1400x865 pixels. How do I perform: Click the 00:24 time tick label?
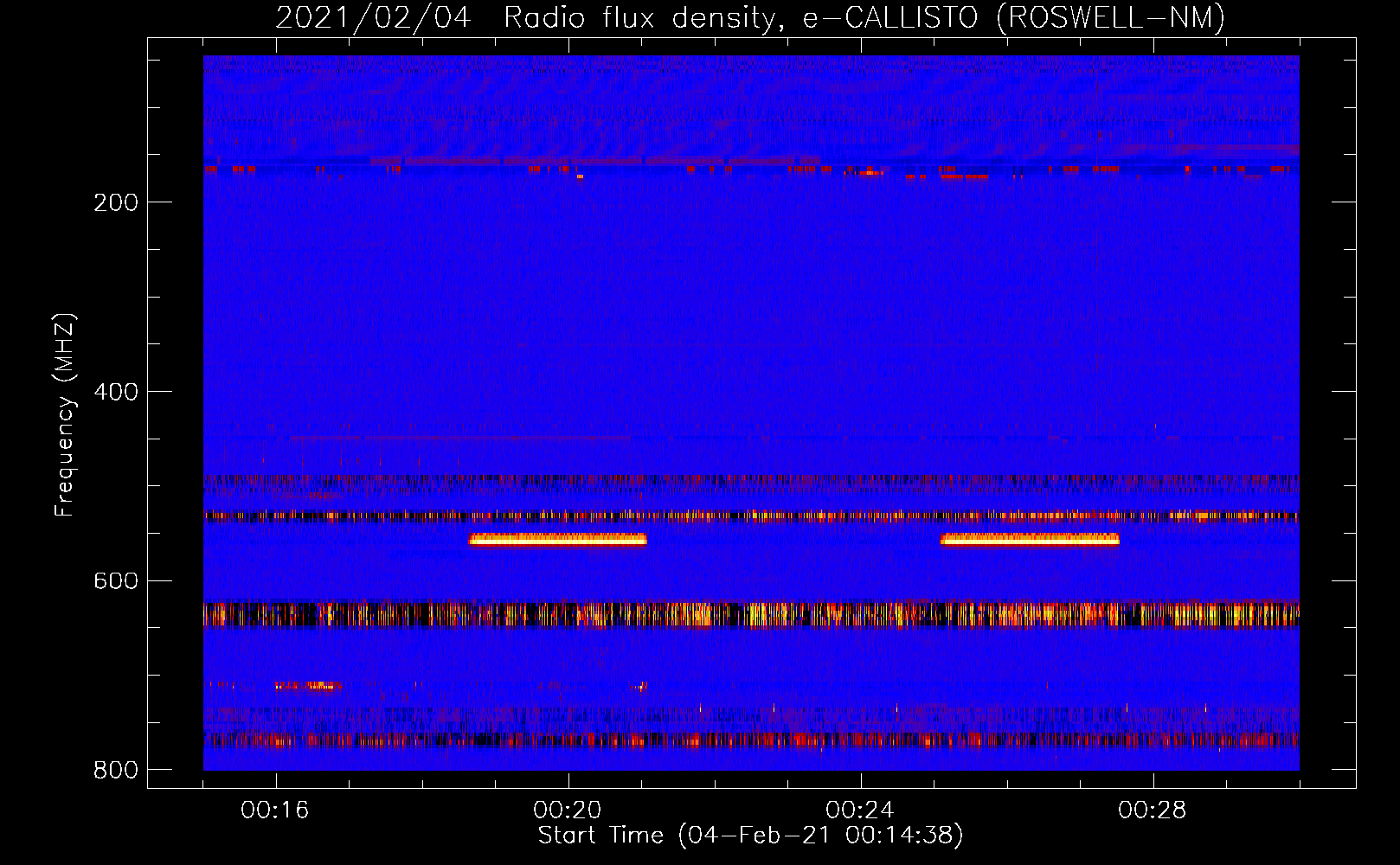(860, 811)
